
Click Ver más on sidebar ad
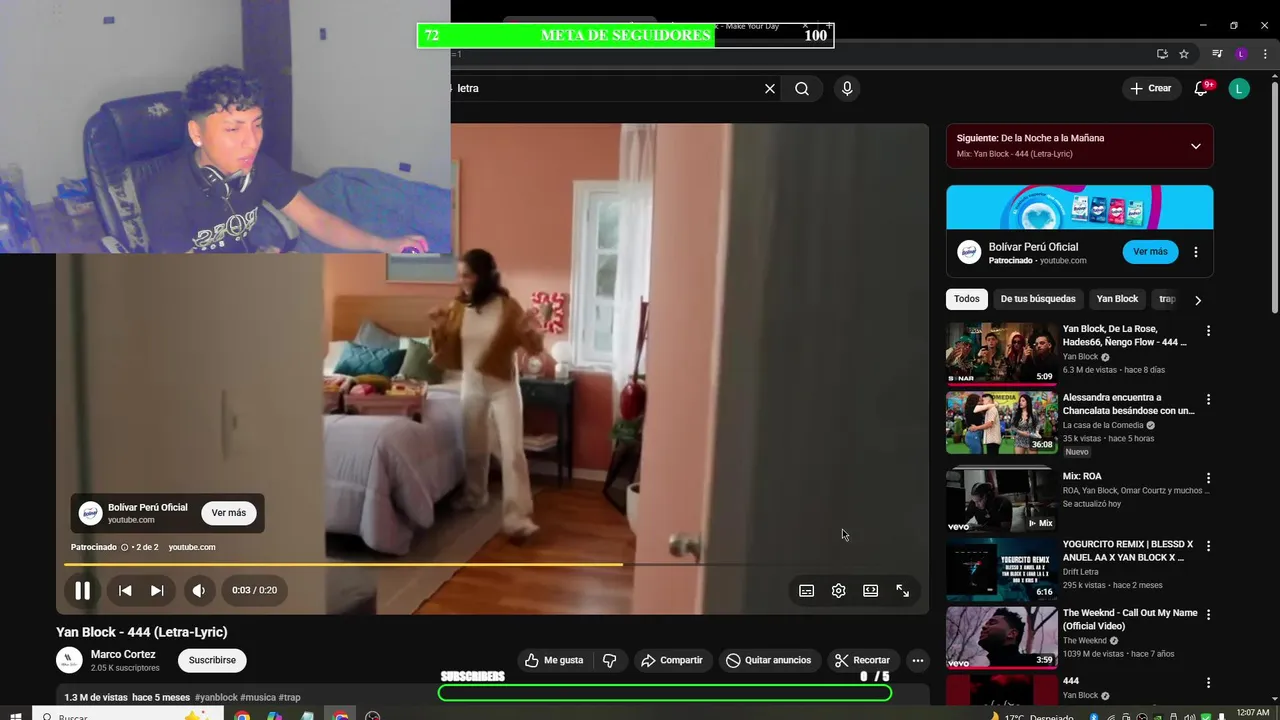click(1150, 252)
